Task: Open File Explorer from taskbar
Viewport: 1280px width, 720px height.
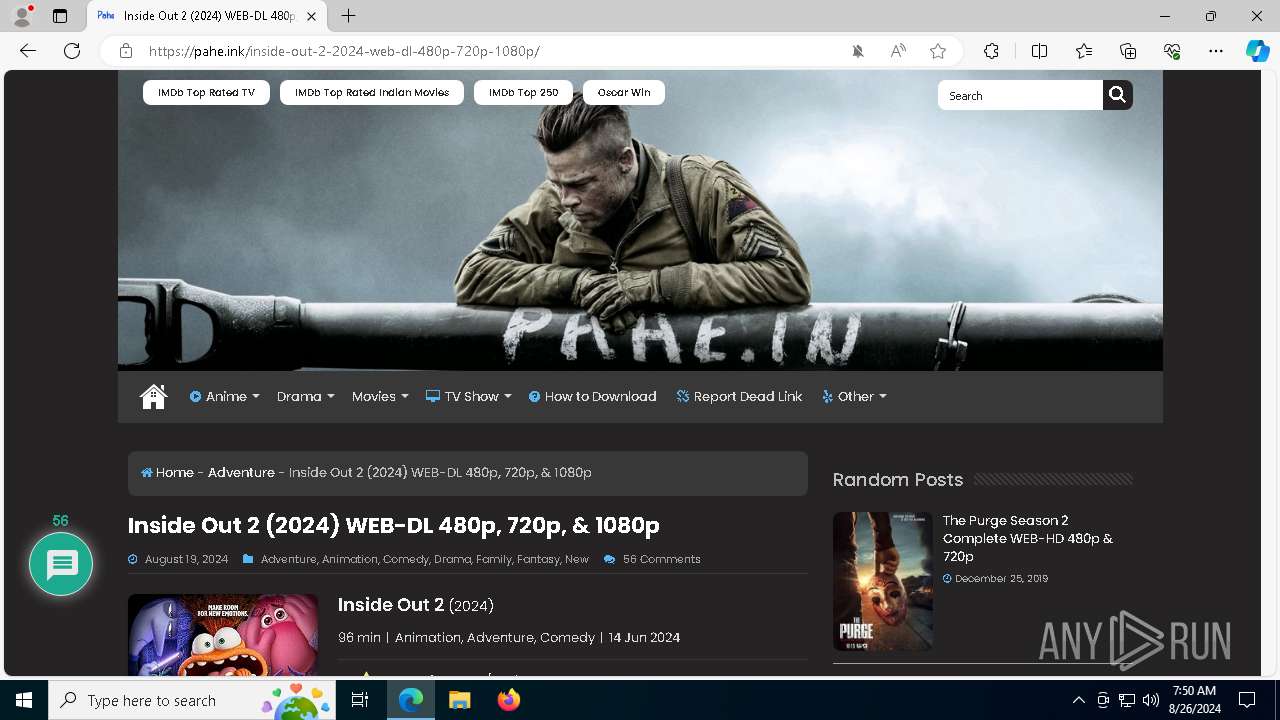Action: [460, 700]
